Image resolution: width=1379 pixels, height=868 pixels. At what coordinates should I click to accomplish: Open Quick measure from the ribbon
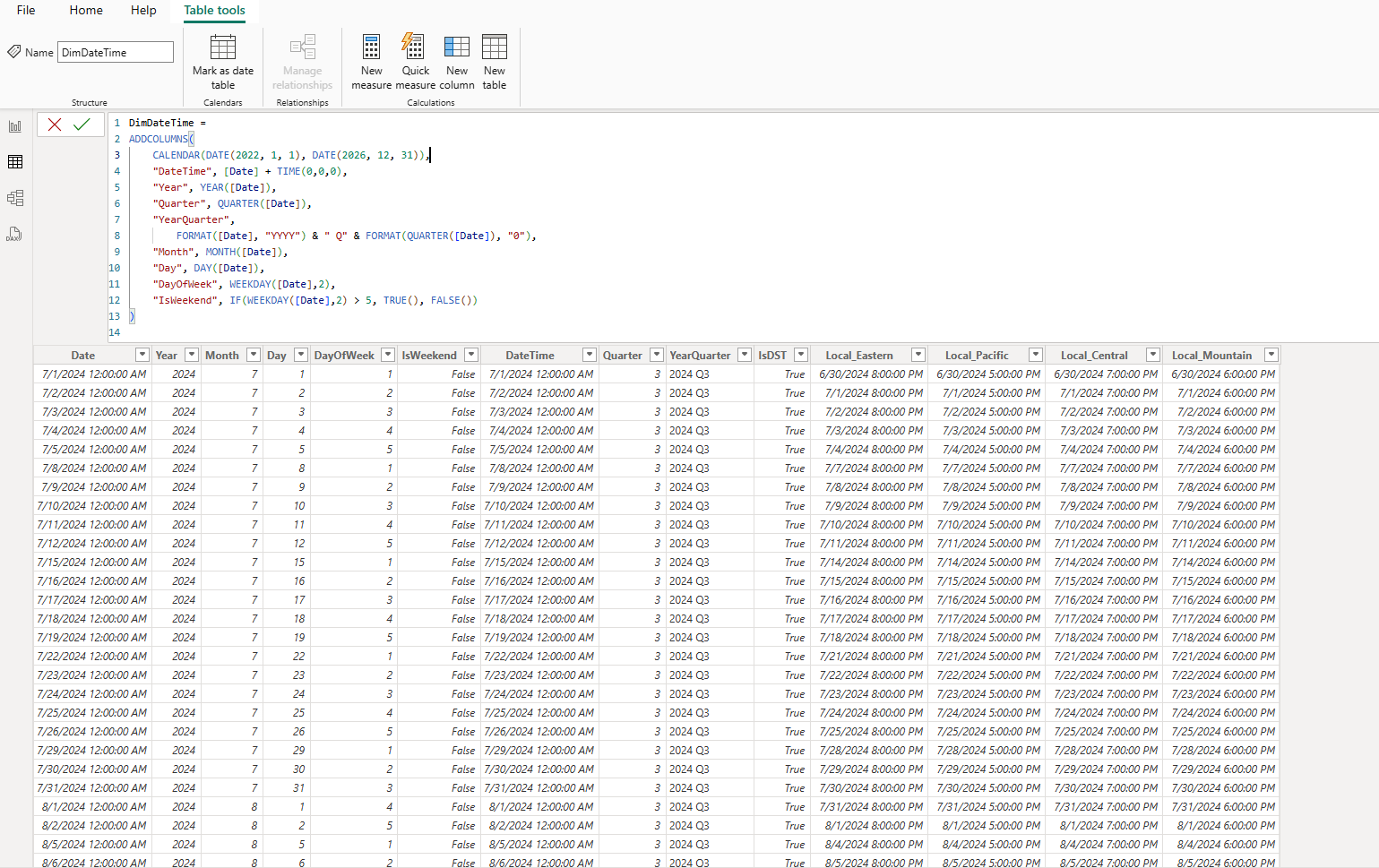point(414,47)
